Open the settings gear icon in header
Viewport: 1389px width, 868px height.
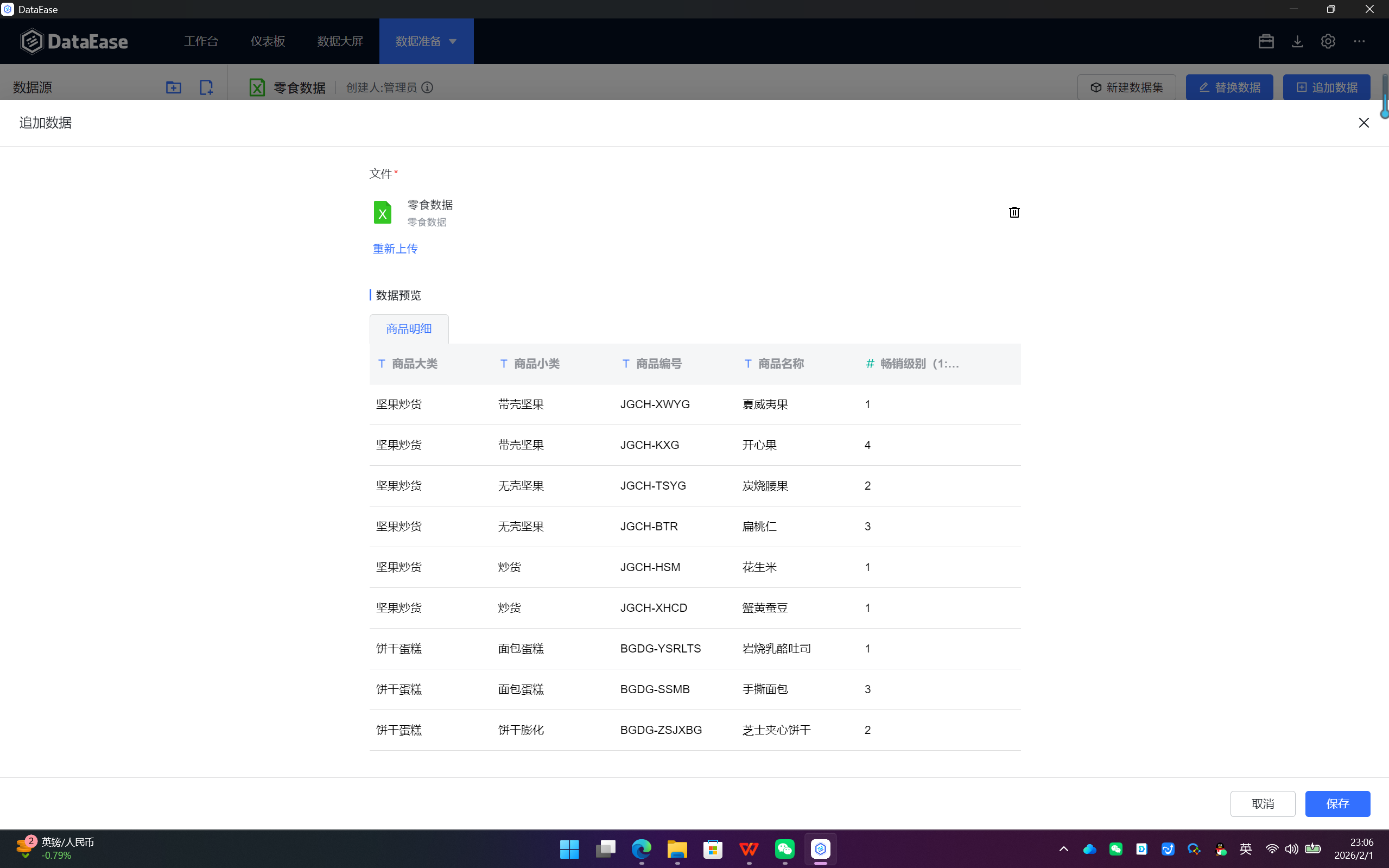pos(1328,41)
